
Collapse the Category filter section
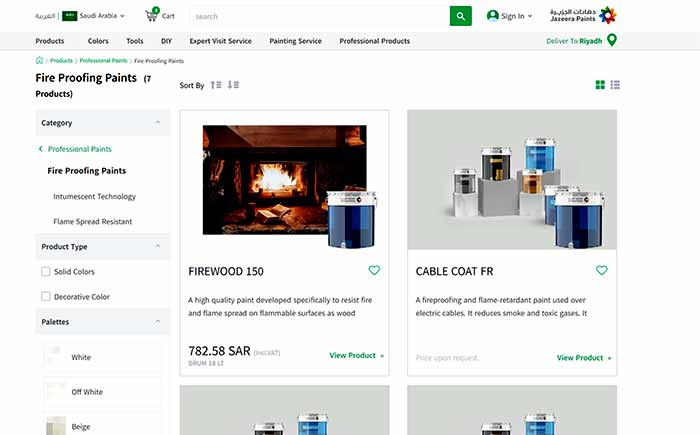(x=158, y=122)
